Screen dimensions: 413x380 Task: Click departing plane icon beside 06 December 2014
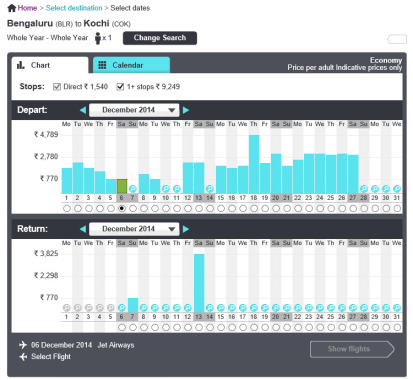23,345
